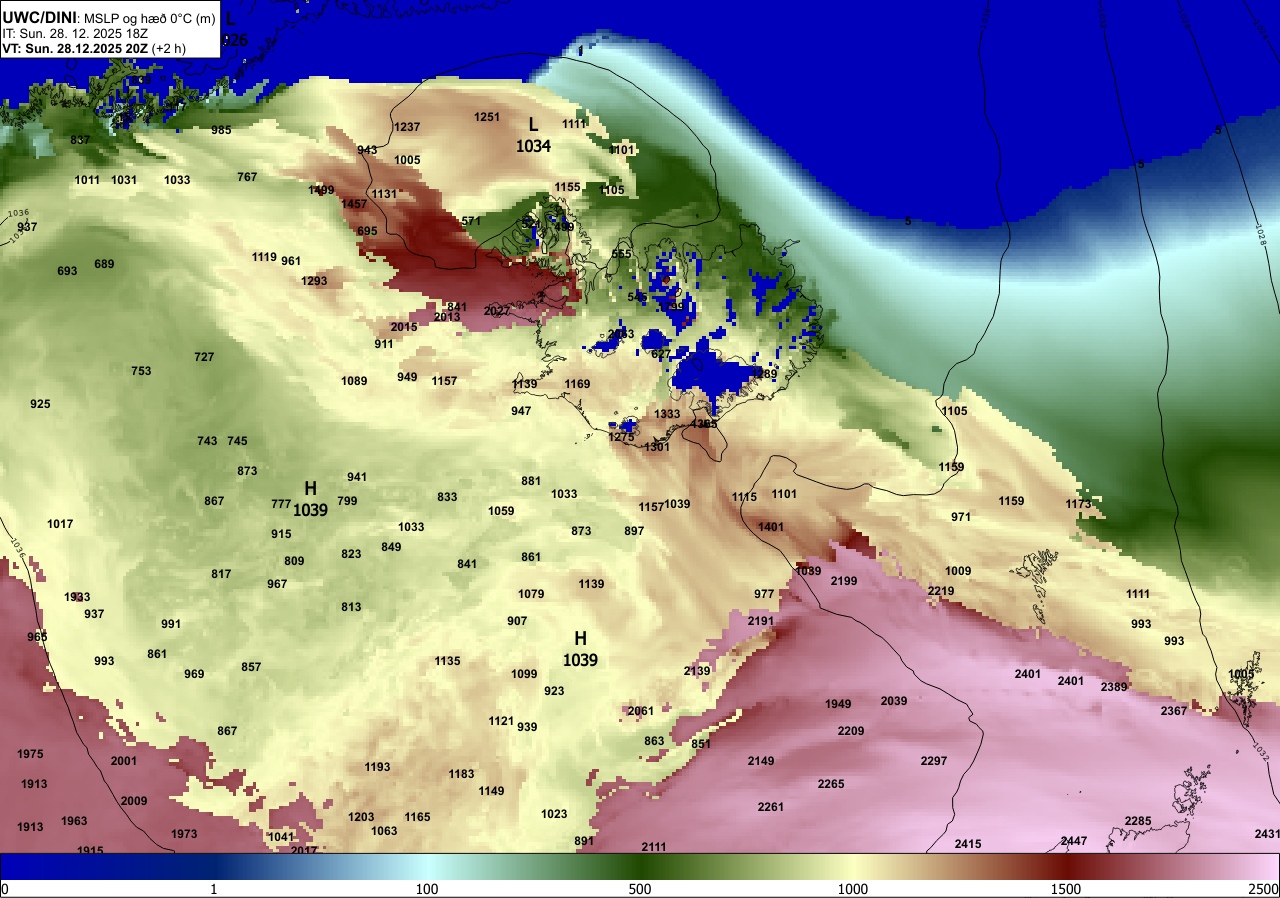Click the map value '2027'
The image size is (1280, 898).
point(497,311)
